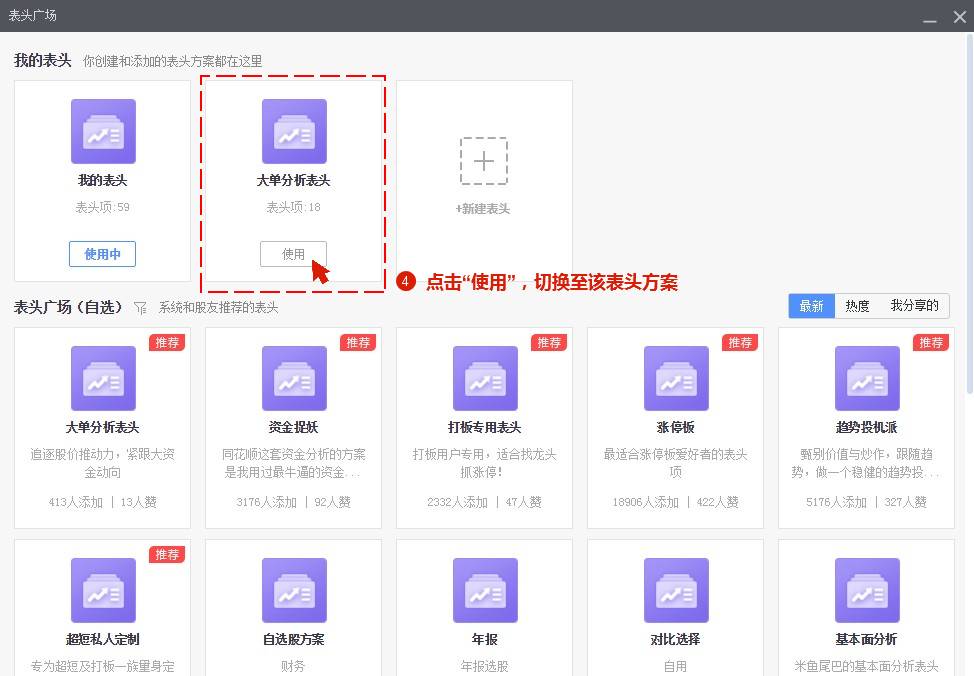Click the 趋势投机派 card icon
Image resolution: width=974 pixels, height=676 pixels.
867,378
